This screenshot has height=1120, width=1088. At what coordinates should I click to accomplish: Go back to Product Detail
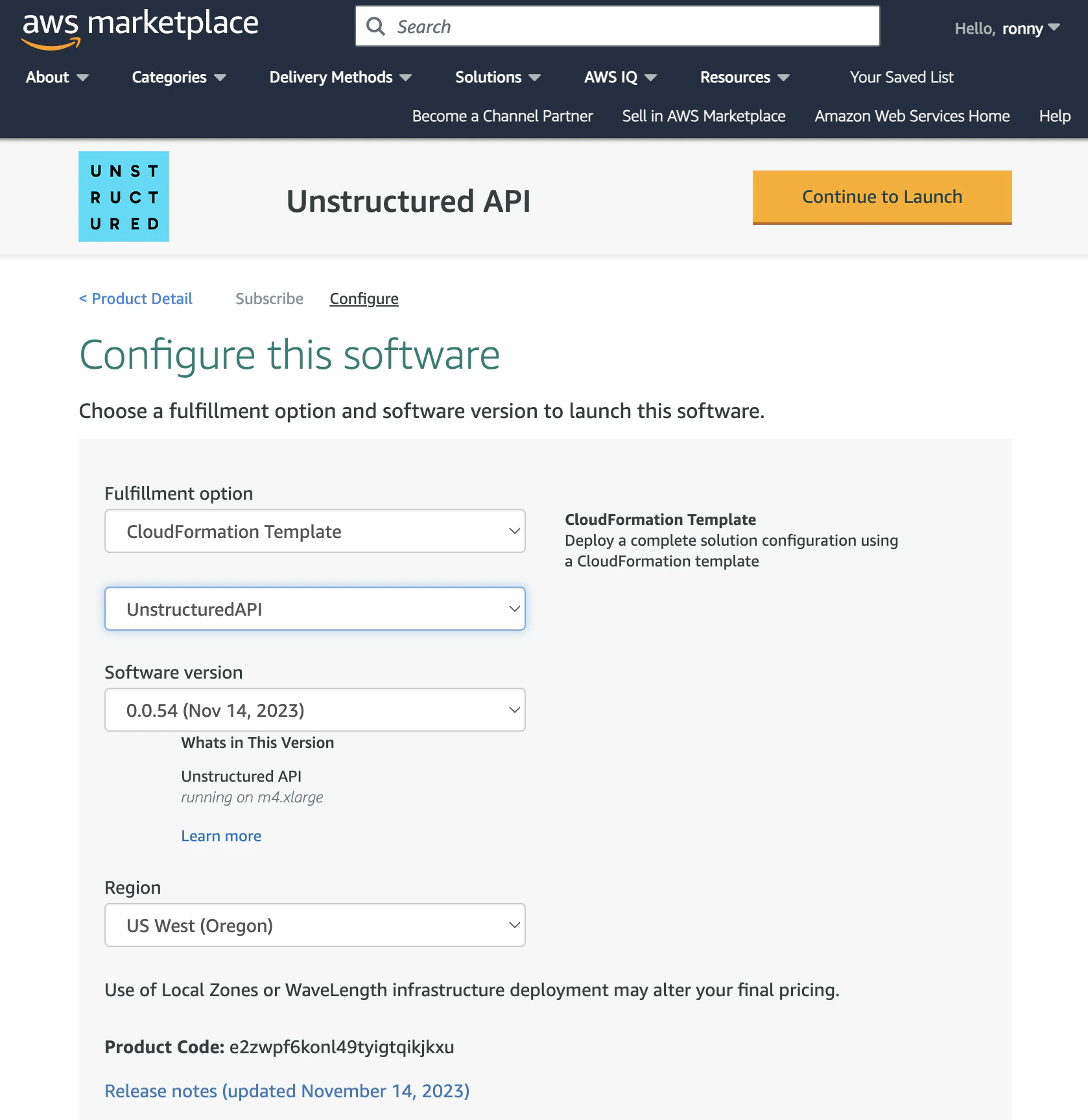point(136,299)
